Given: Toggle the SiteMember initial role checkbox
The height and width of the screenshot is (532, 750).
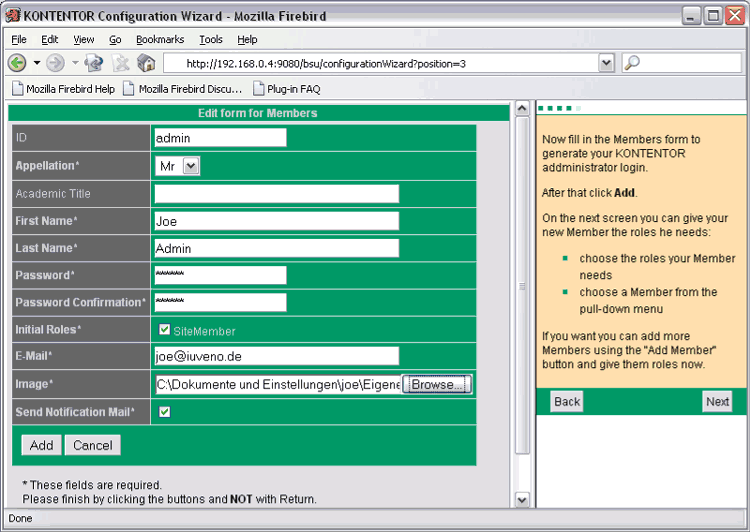Looking at the screenshot, I should coord(164,329).
